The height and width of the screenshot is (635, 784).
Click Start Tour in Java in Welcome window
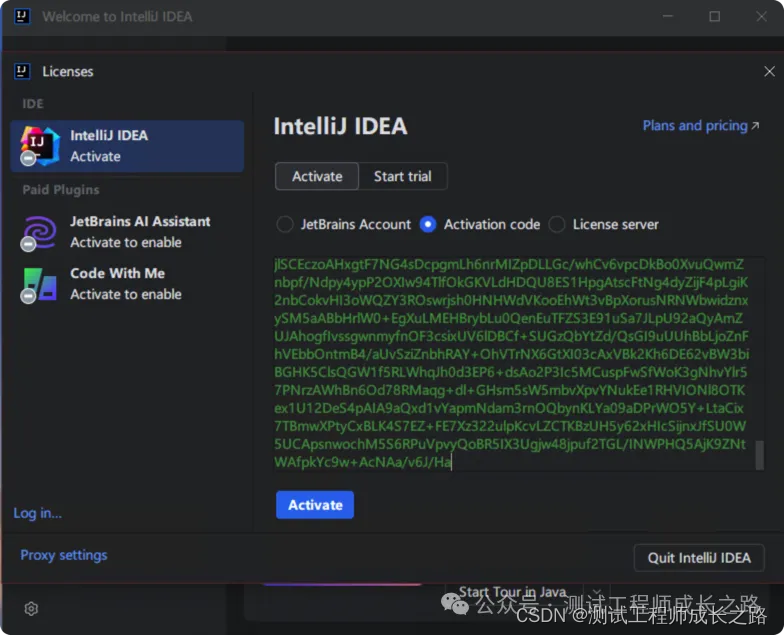pos(512,592)
